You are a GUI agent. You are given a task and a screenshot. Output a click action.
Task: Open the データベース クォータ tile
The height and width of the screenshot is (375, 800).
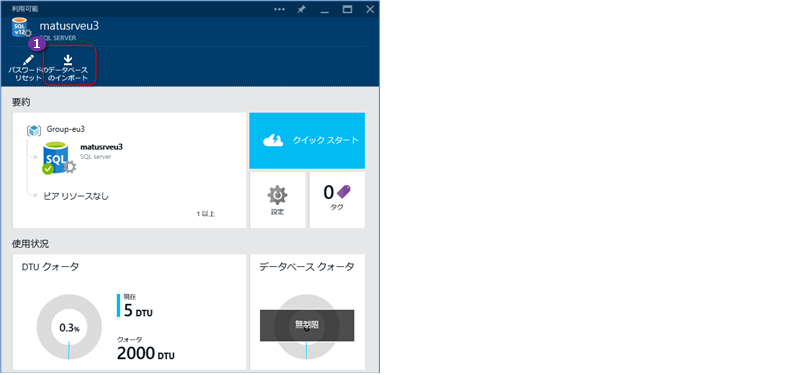tap(307, 312)
